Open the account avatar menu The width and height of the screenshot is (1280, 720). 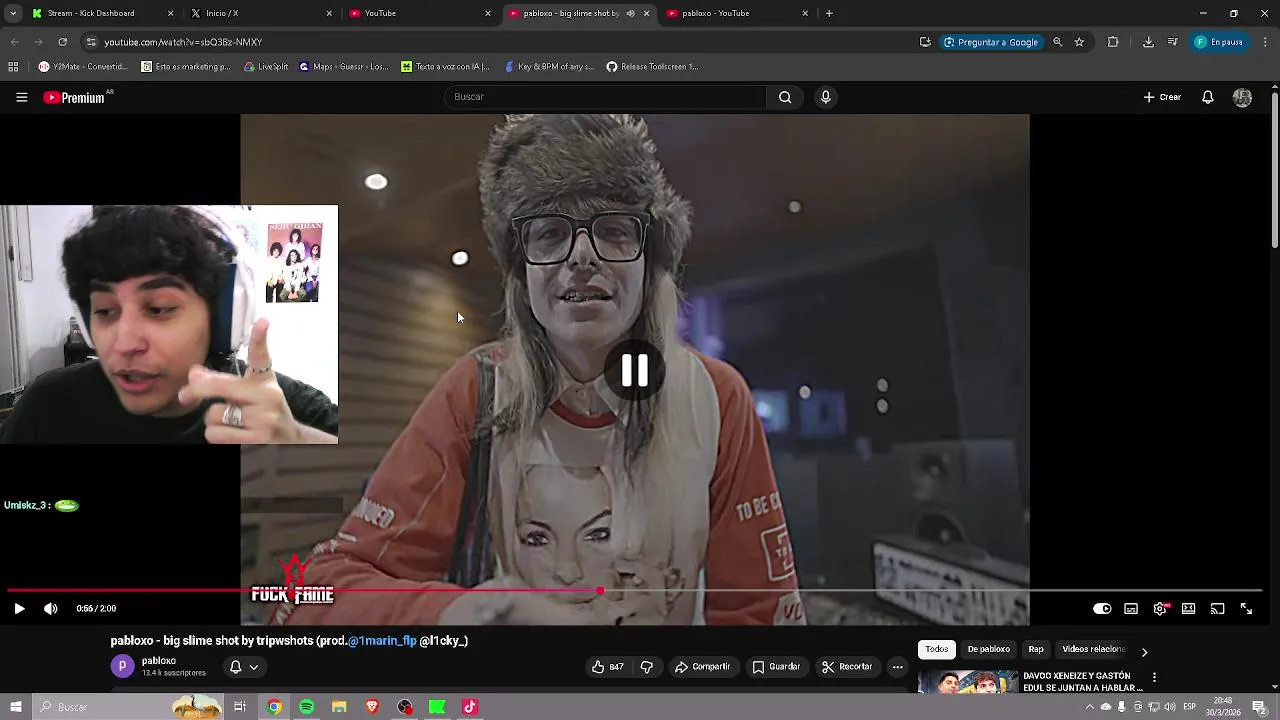1242,97
